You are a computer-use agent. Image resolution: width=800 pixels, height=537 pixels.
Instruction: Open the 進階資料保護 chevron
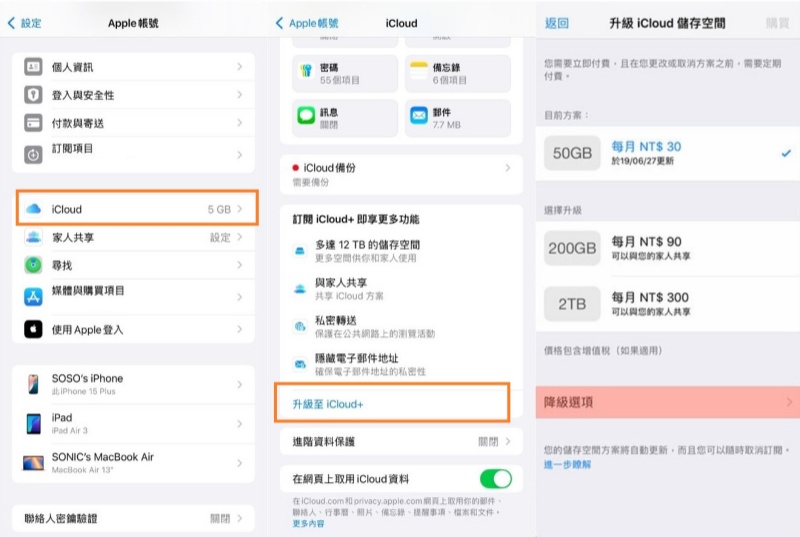click(507, 442)
